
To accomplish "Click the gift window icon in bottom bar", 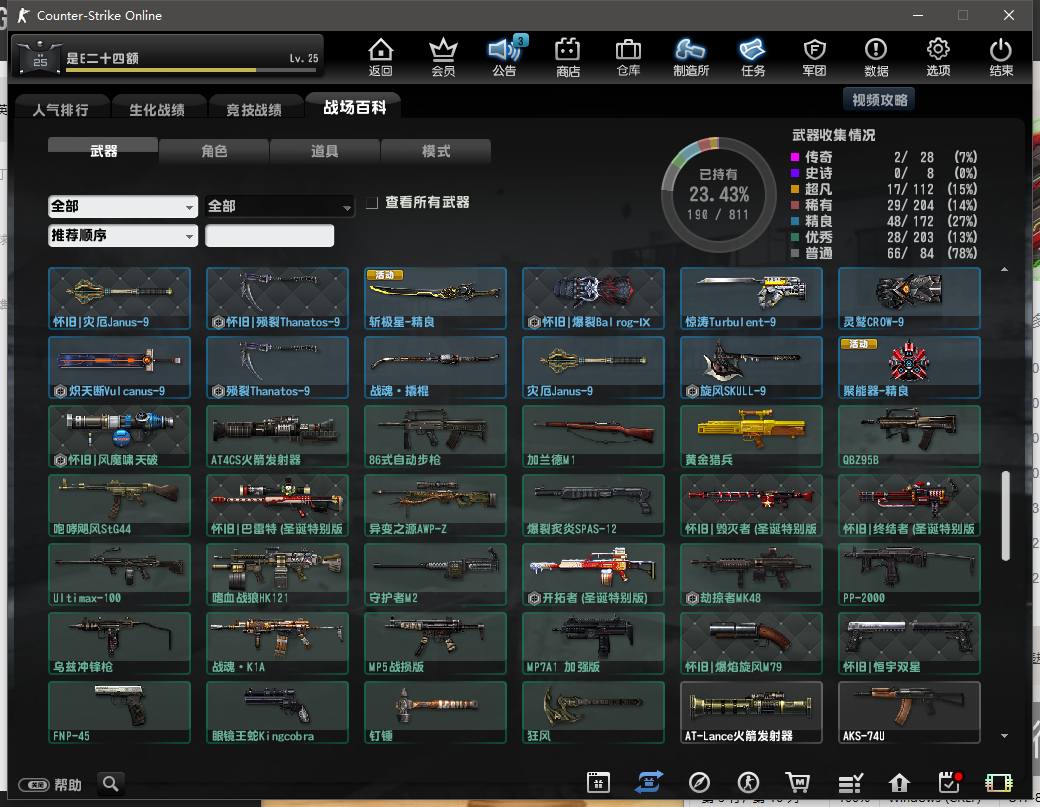I will (x=598, y=782).
